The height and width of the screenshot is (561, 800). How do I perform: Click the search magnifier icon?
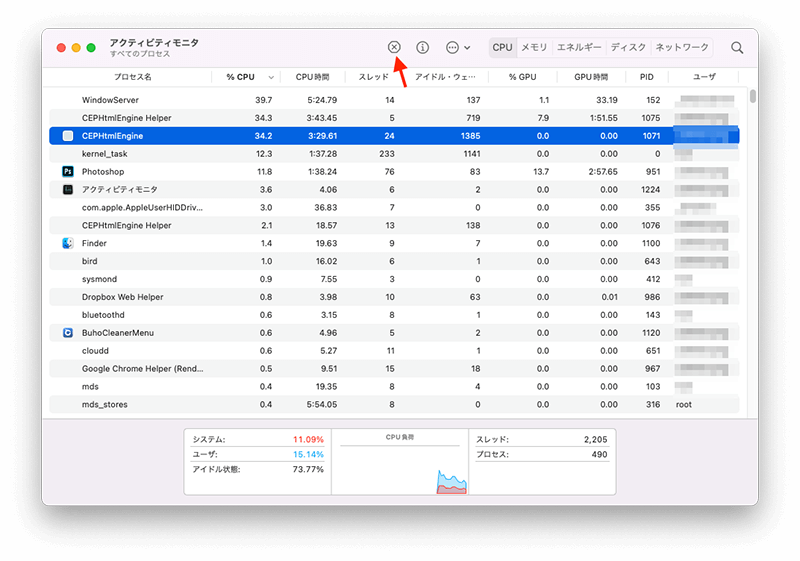[737, 47]
